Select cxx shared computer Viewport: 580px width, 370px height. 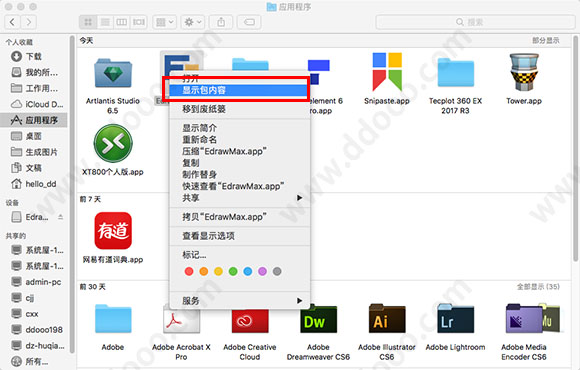(33, 314)
